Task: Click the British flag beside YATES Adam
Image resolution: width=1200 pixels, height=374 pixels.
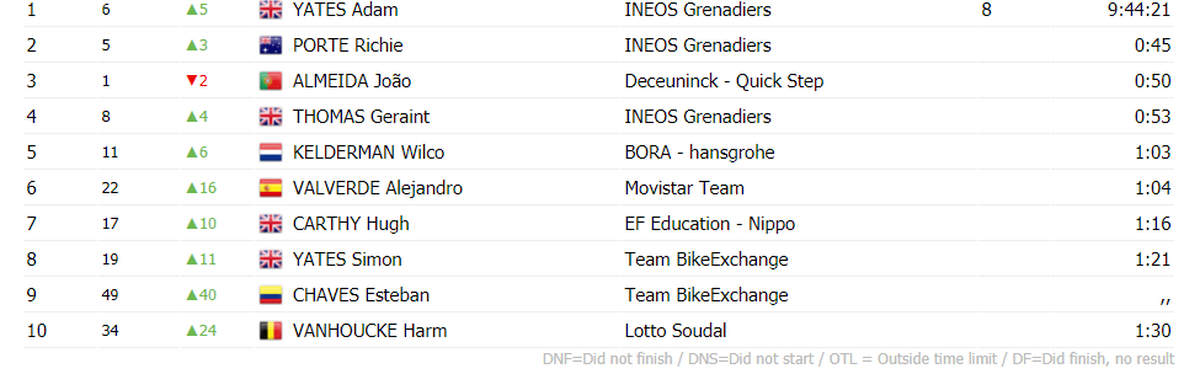Action: tap(270, 11)
